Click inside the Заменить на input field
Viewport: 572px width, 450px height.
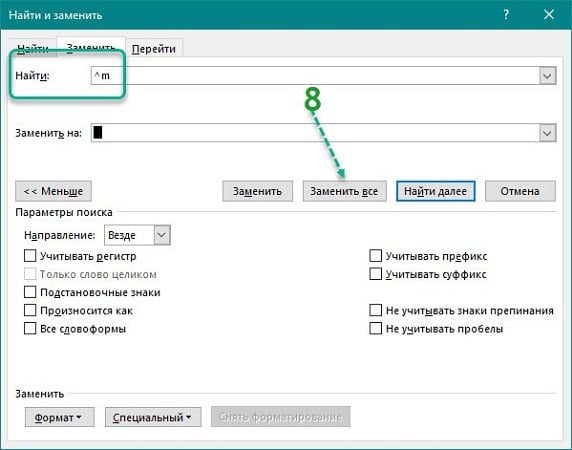pyautogui.click(x=315, y=133)
